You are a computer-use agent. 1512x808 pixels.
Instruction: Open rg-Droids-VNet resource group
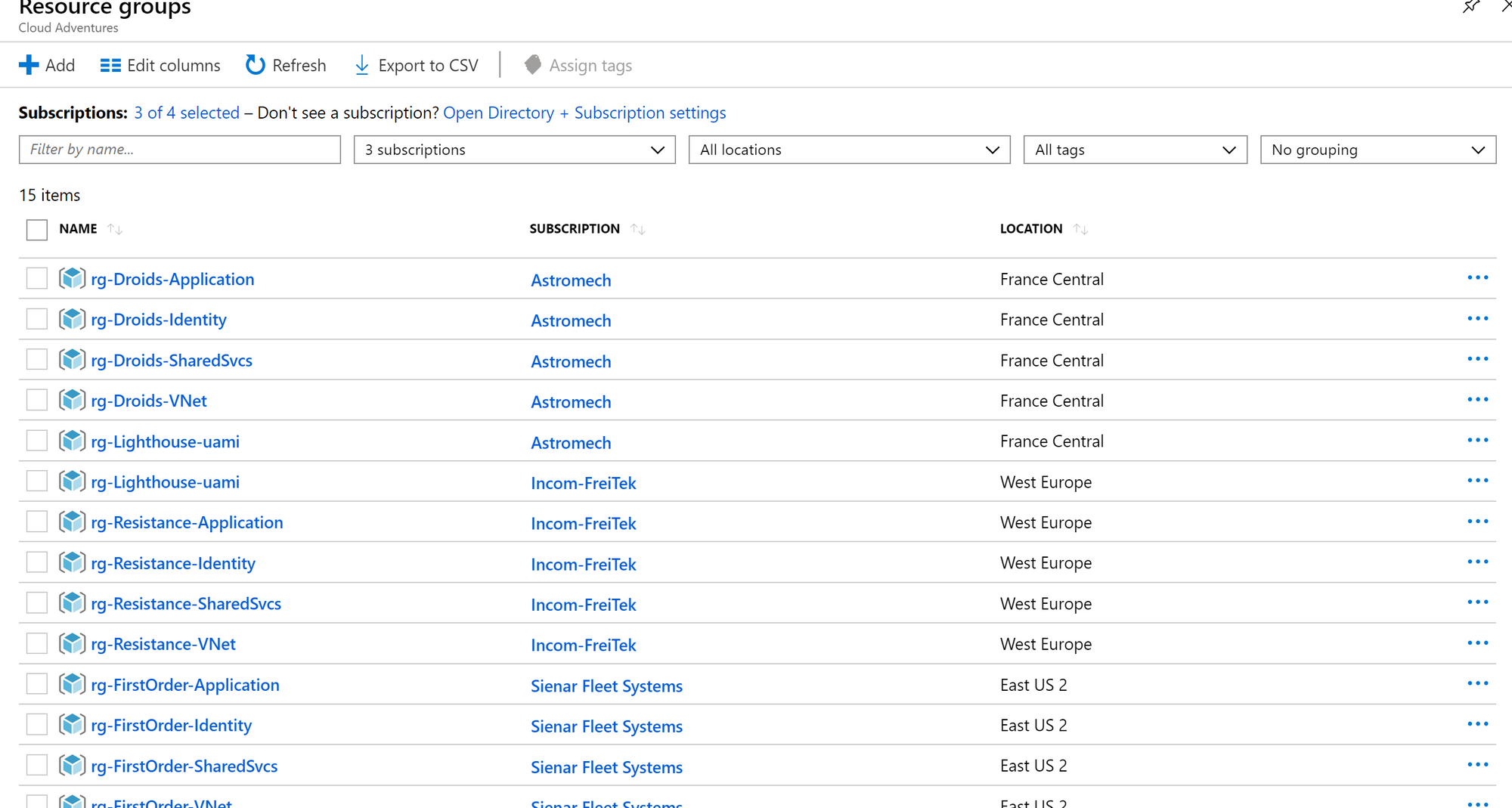[x=149, y=401]
